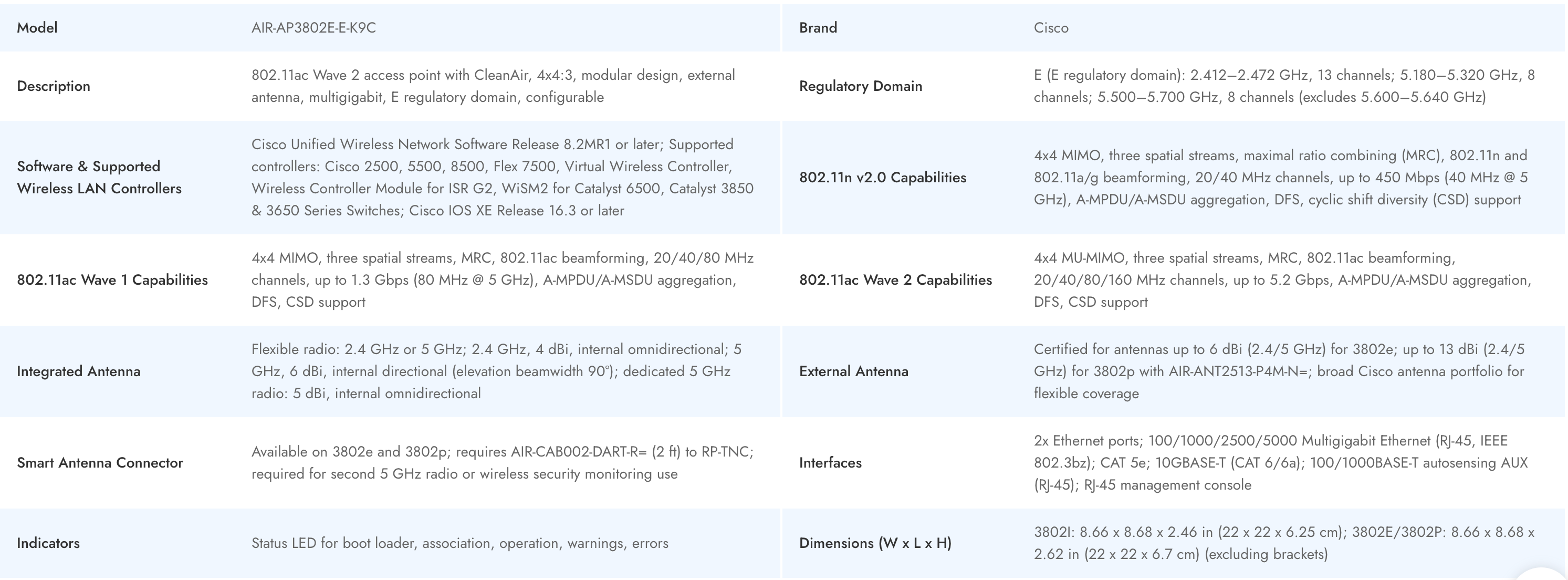
Task: Click the E regulatory domain channel details
Action: (1284, 86)
